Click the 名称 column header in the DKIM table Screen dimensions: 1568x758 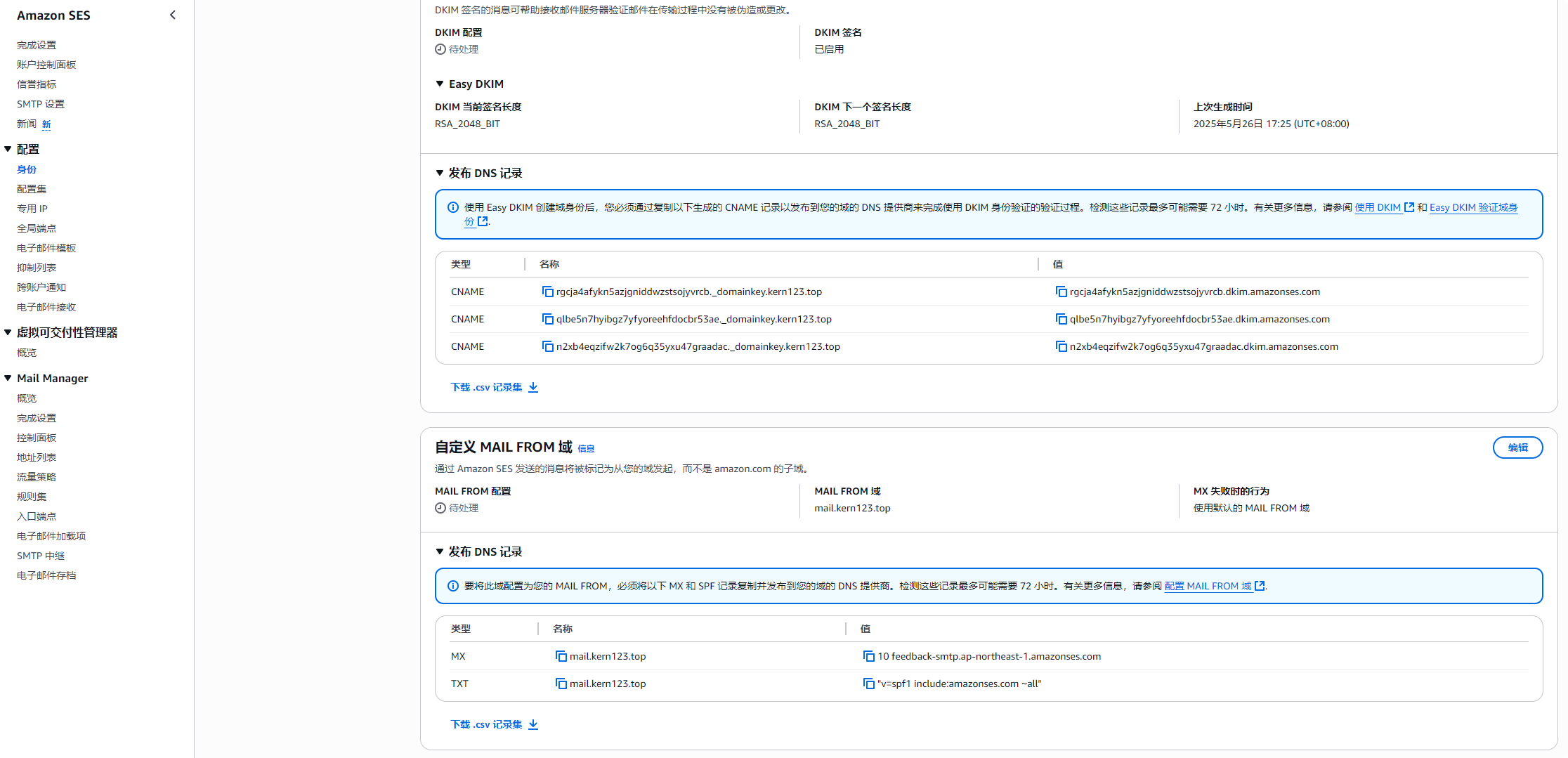click(549, 264)
